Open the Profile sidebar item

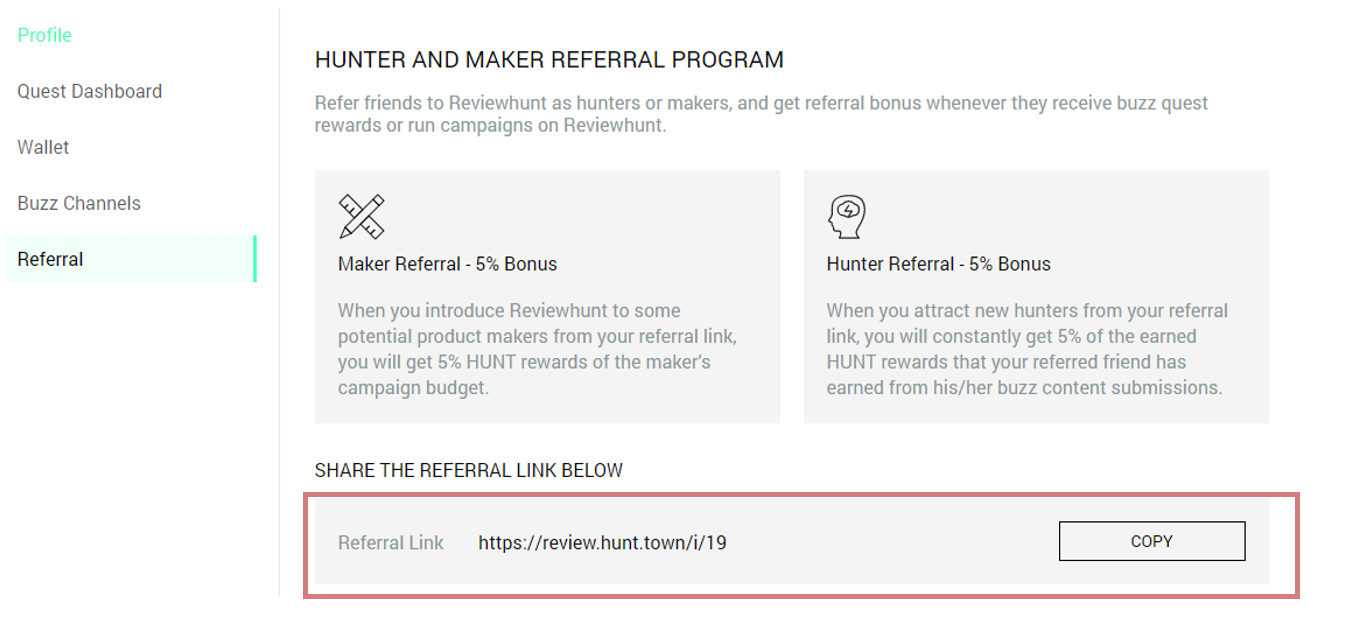coord(45,35)
